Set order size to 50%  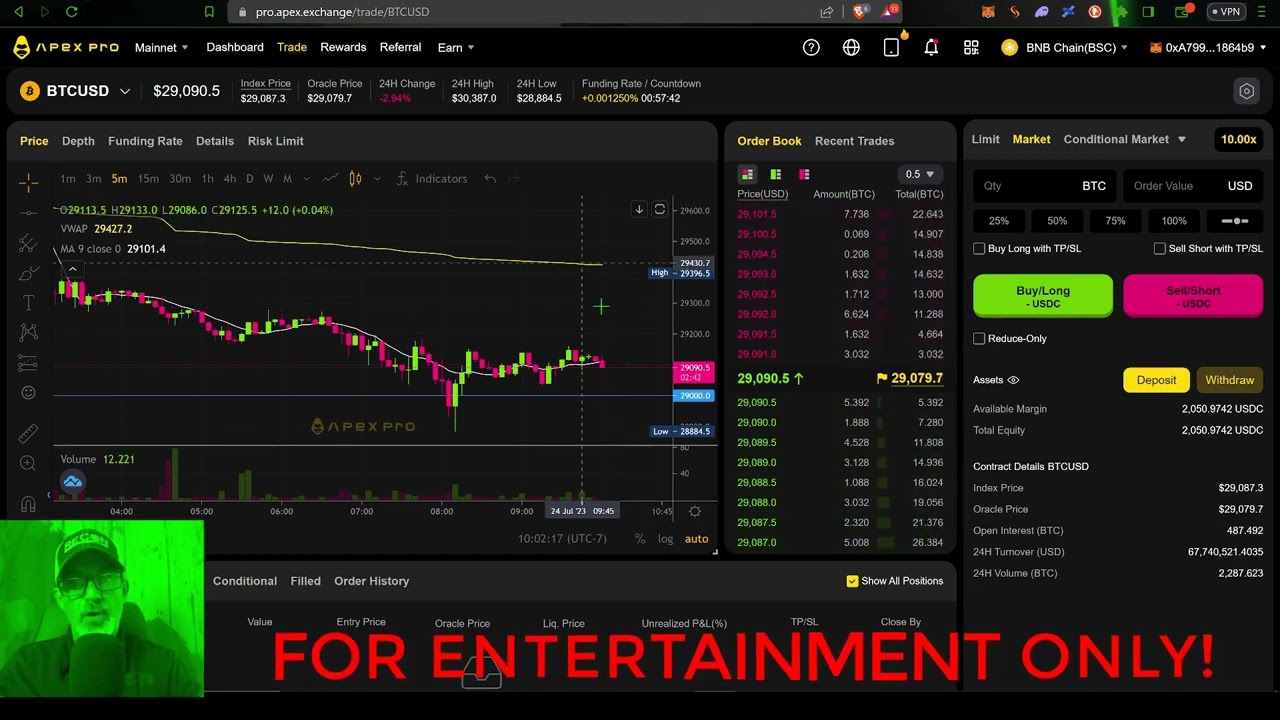(1057, 221)
